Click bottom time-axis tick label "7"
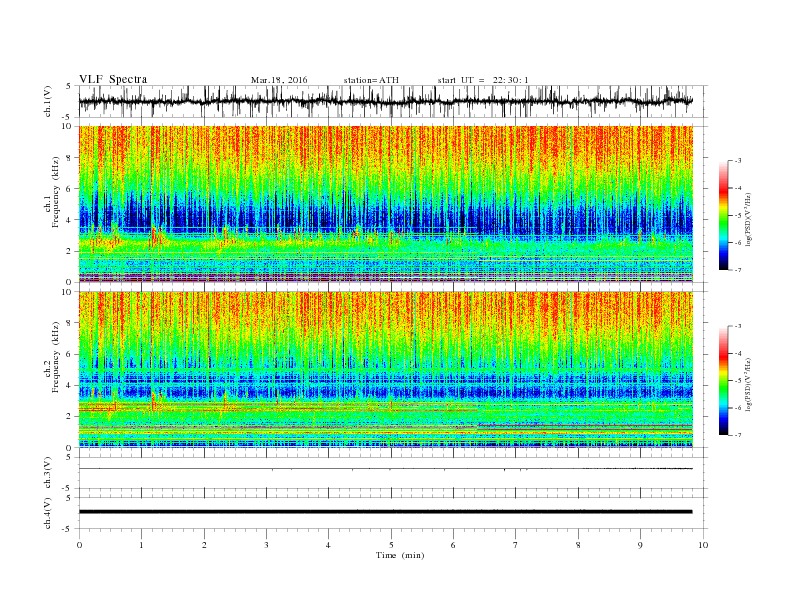792x612 pixels. pos(516,545)
